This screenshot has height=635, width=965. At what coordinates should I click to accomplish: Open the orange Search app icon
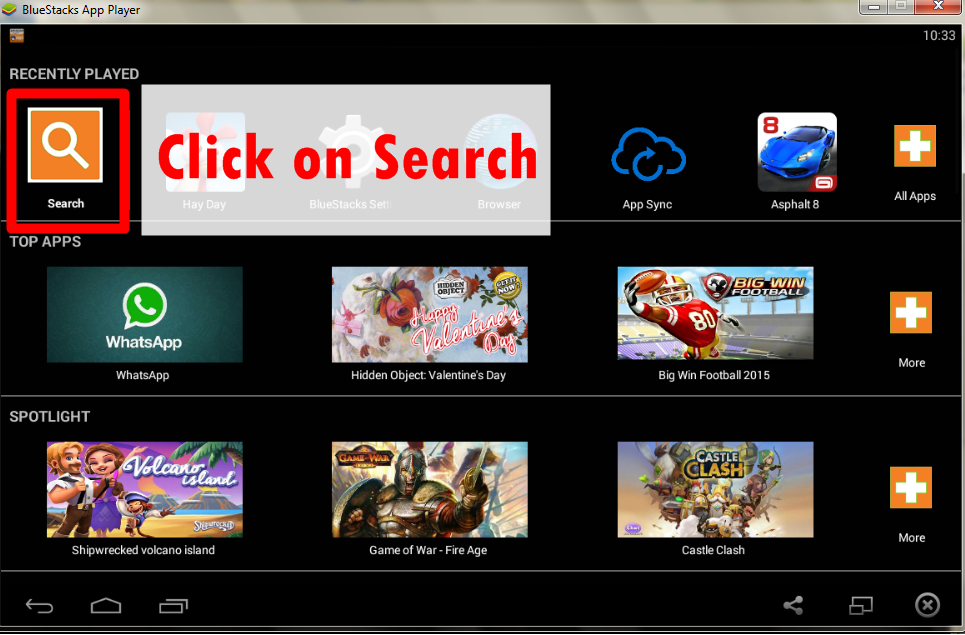(65, 146)
